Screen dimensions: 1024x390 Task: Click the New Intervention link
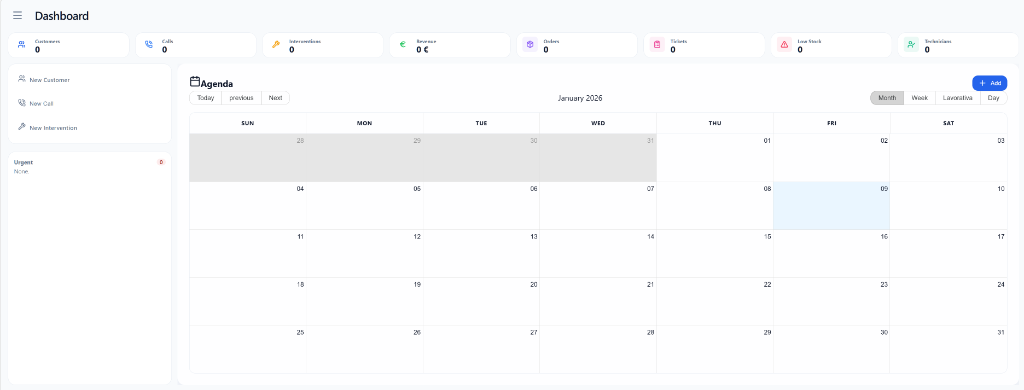54,128
